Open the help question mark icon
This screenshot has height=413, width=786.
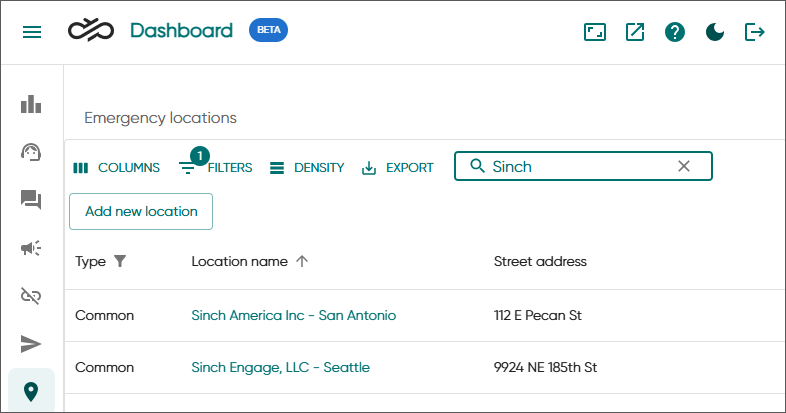coord(675,32)
